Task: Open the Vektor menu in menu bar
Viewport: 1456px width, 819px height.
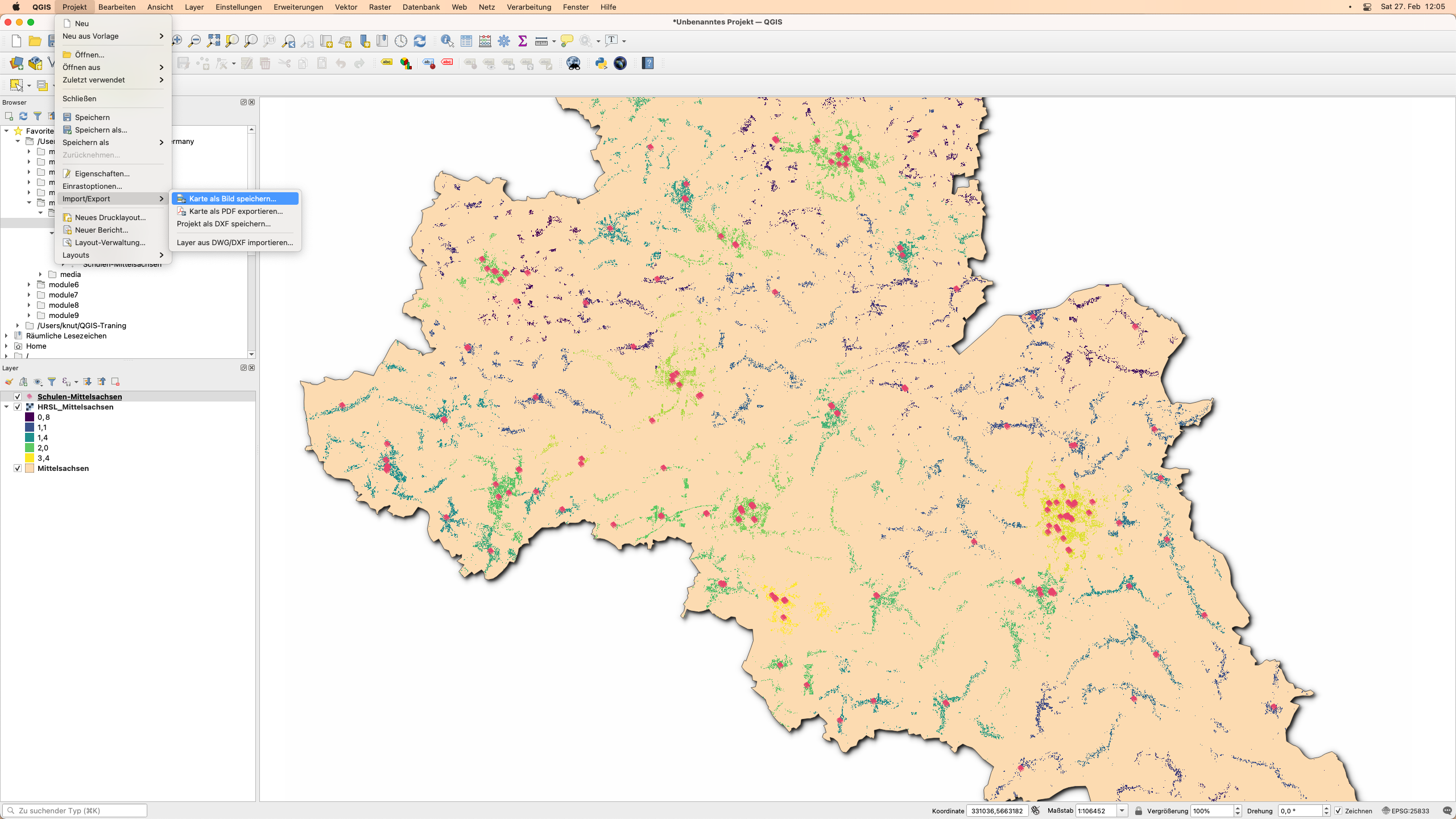Action: click(346, 7)
